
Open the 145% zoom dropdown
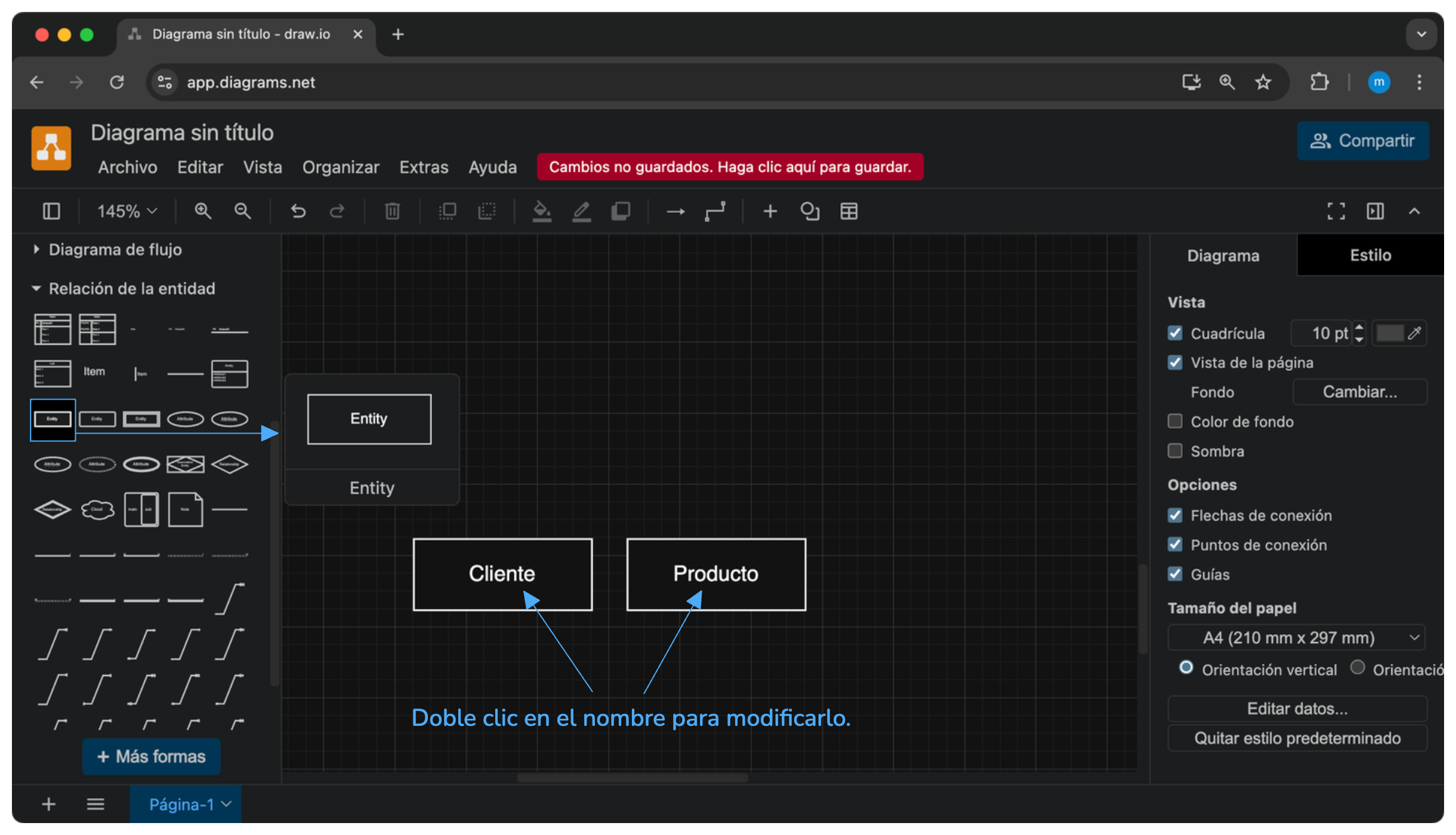[127, 211]
